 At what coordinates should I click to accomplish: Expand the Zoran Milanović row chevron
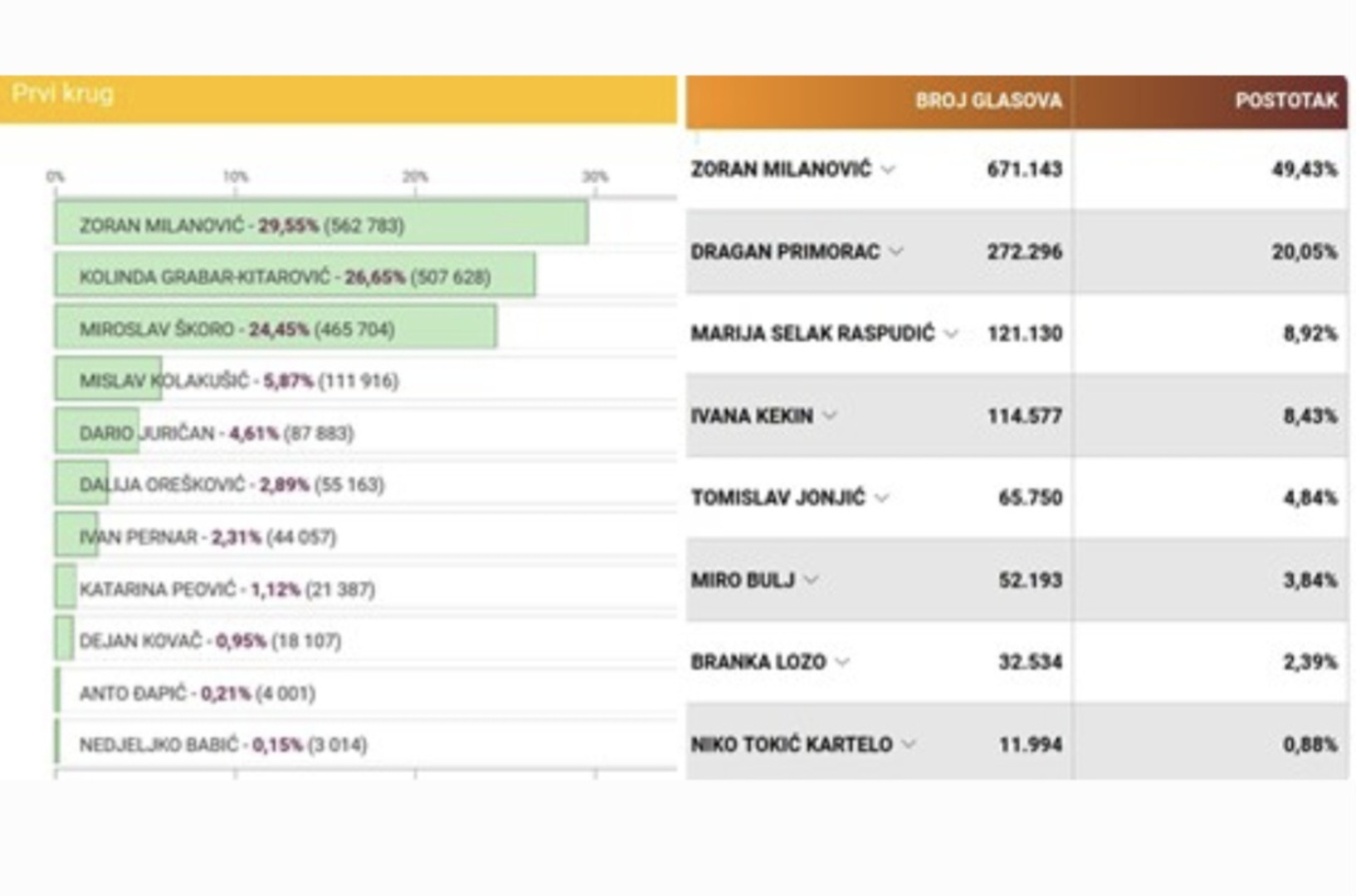tap(888, 169)
